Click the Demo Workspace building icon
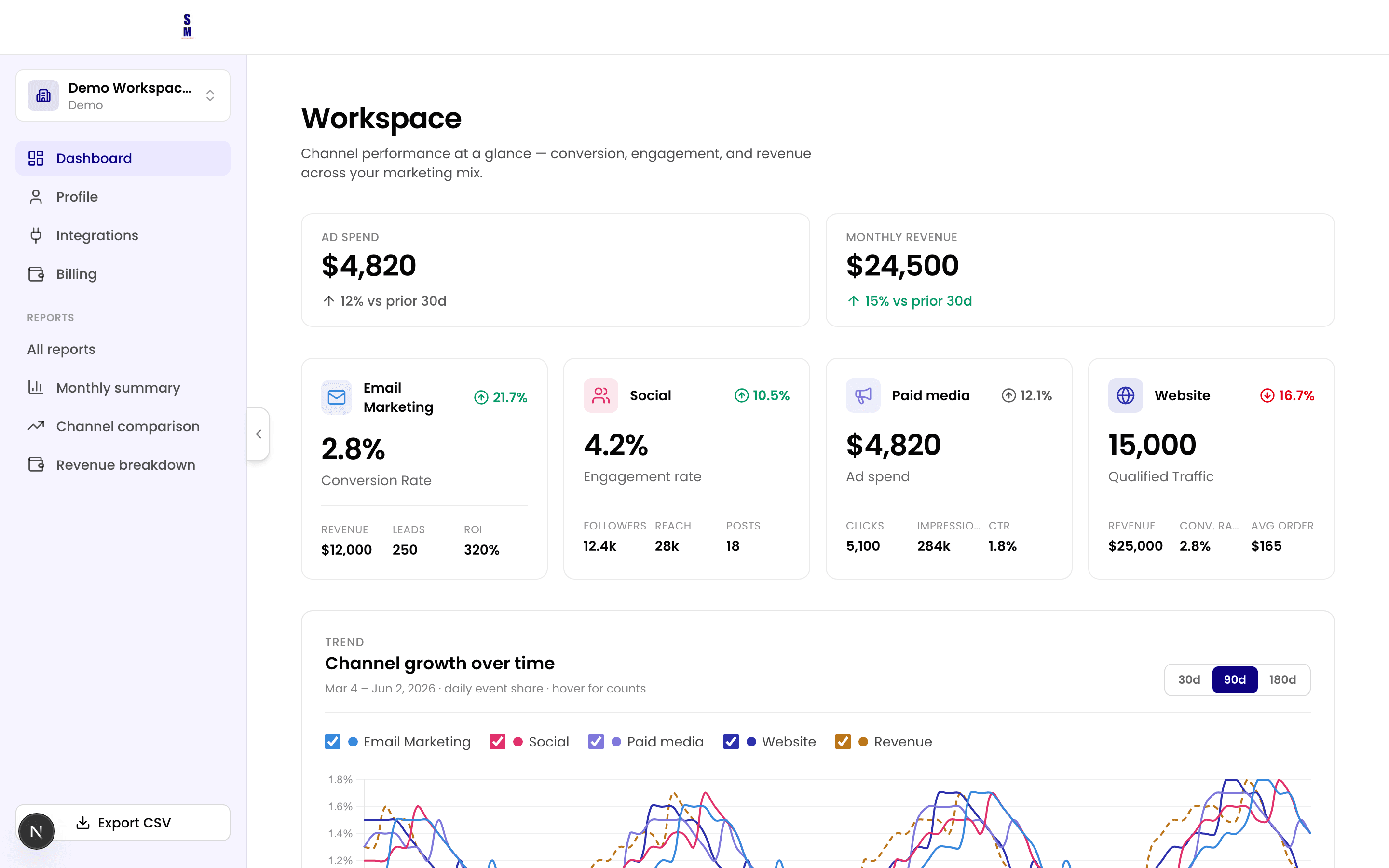 [x=43, y=95]
